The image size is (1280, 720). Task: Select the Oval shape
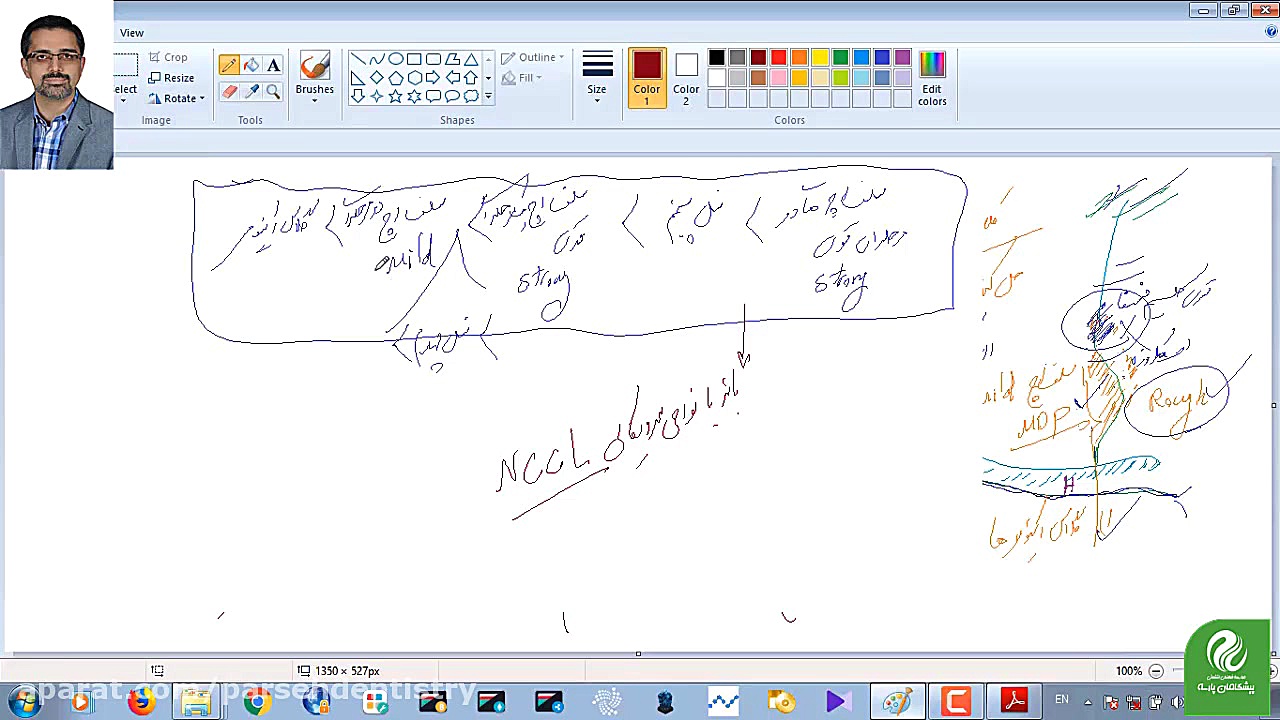pyautogui.click(x=396, y=59)
